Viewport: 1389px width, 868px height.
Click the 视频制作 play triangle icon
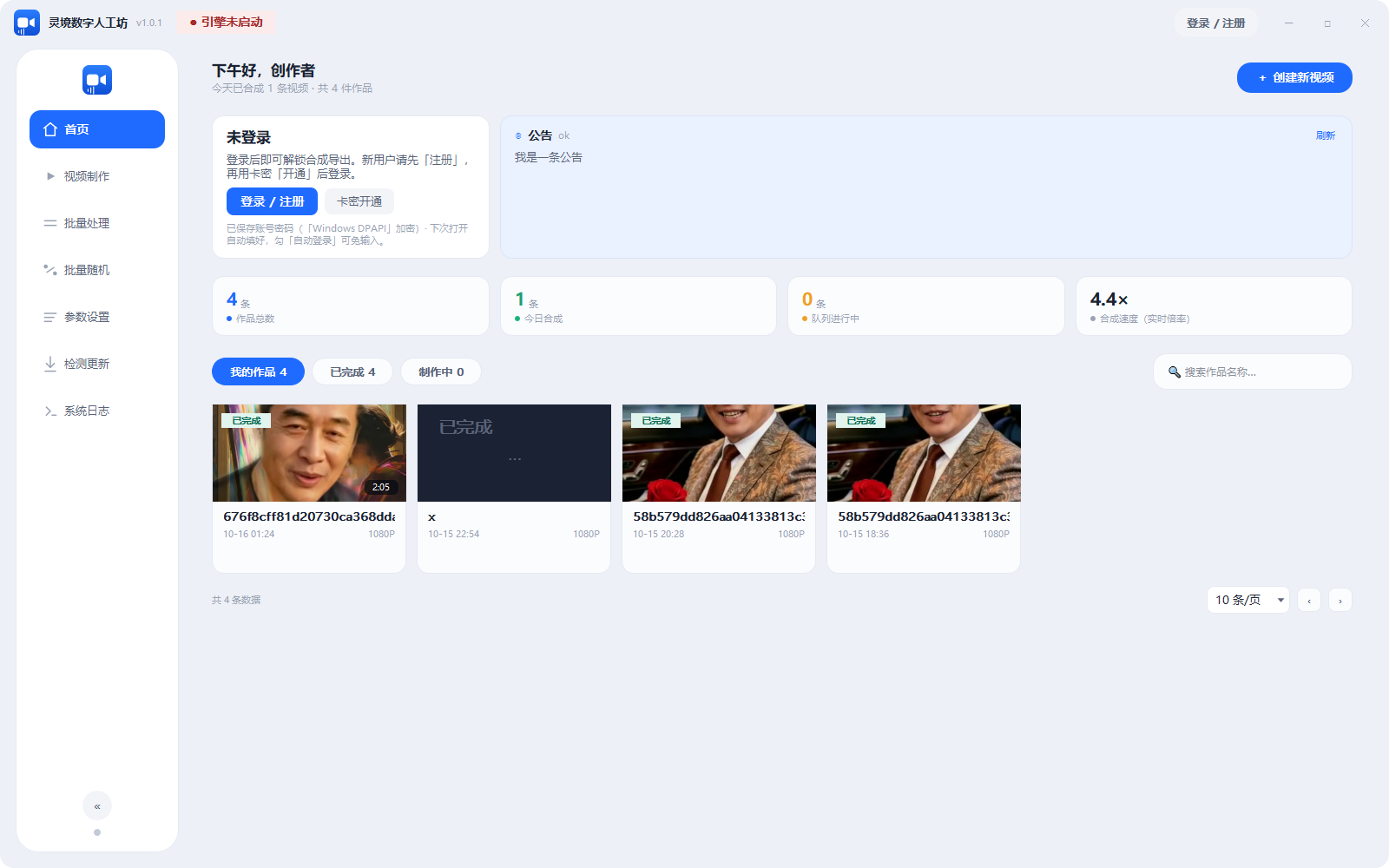point(50,176)
